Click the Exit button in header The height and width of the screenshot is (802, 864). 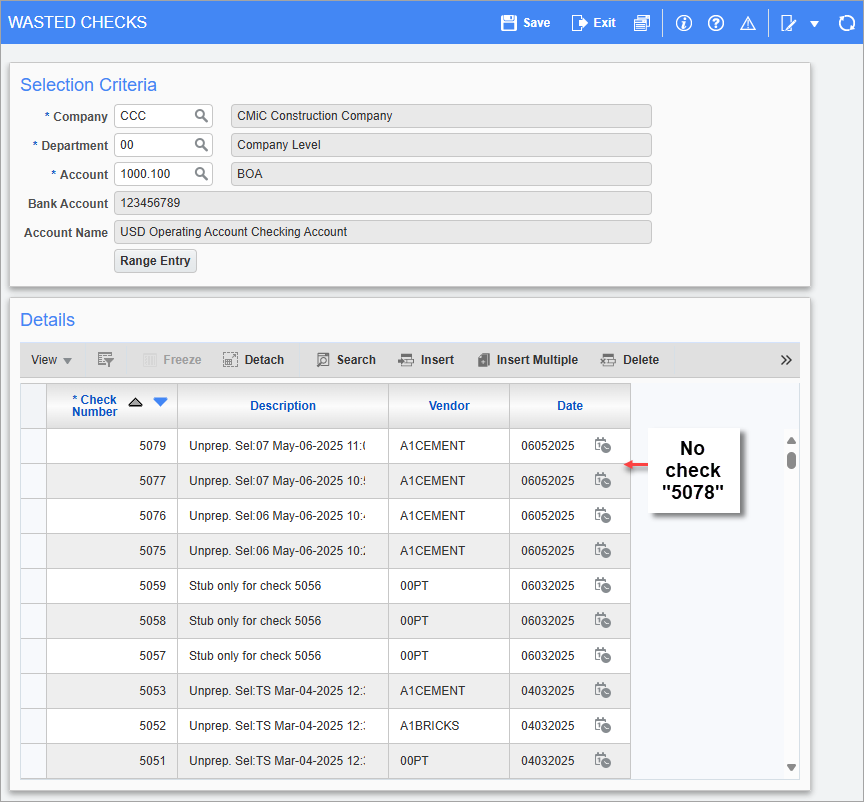point(593,23)
